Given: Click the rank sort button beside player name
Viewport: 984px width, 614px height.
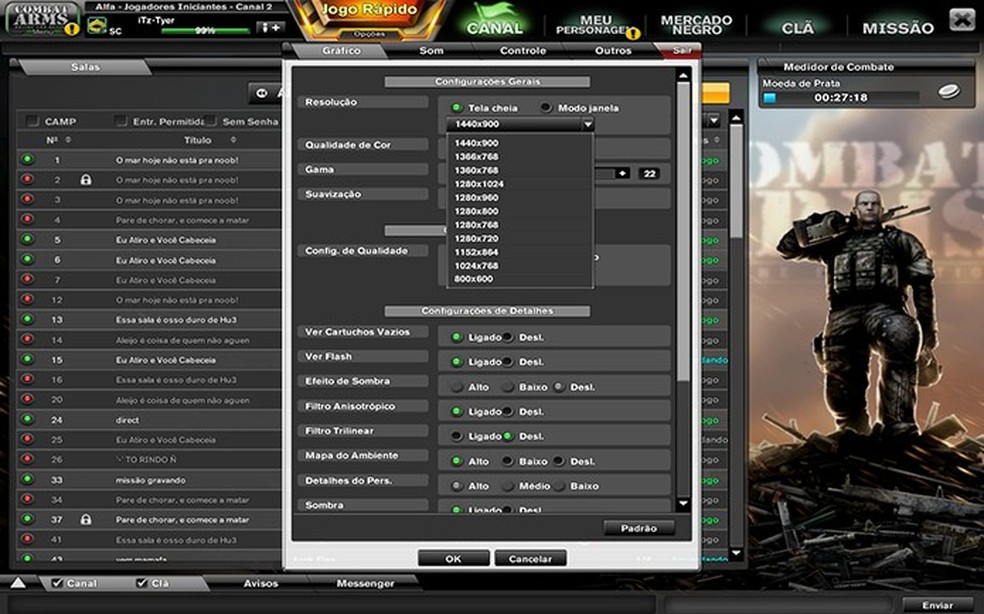Looking at the screenshot, I should pyautogui.click(x=269, y=28).
